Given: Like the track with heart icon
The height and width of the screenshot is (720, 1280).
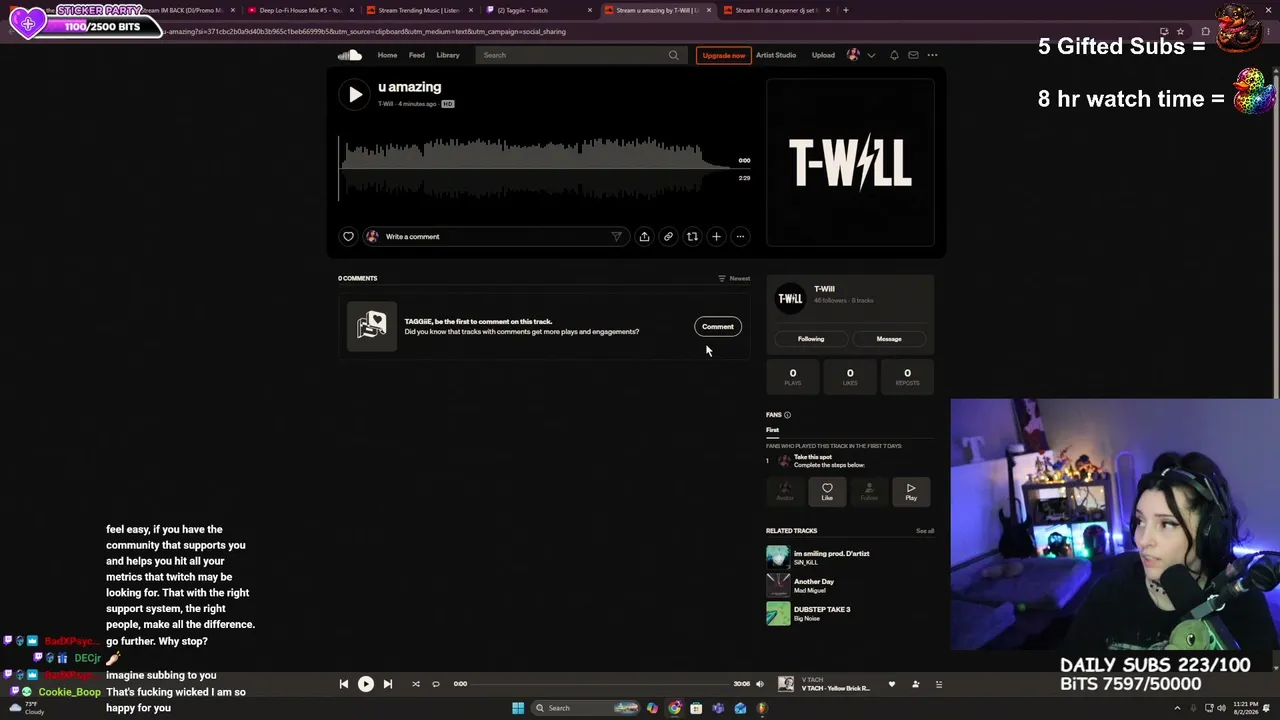Looking at the screenshot, I should (348, 237).
